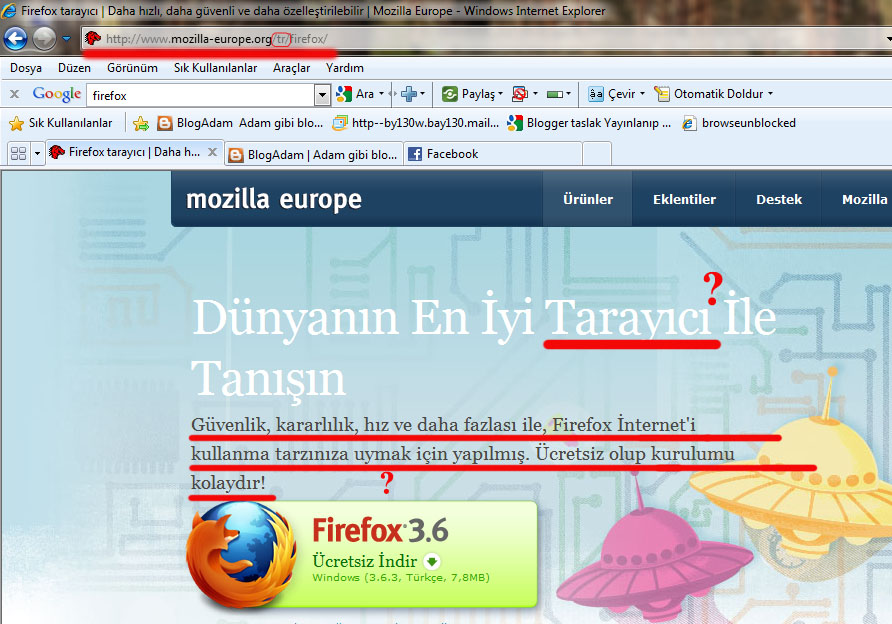Click the mozilla europe logo
Image resolution: width=892 pixels, height=624 pixels.
[x=274, y=199]
